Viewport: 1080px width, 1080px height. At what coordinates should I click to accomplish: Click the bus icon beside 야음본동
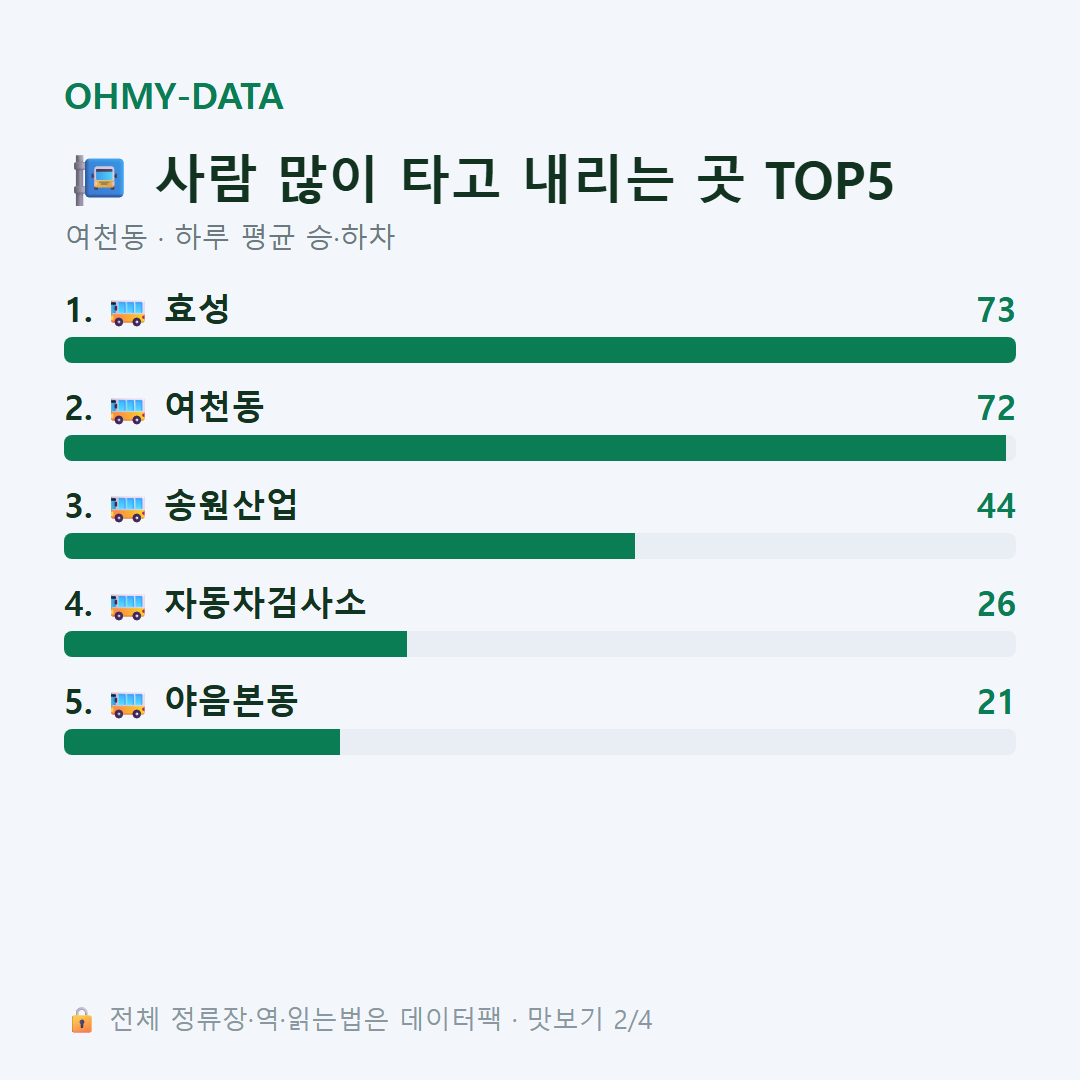(x=127, y=704)
